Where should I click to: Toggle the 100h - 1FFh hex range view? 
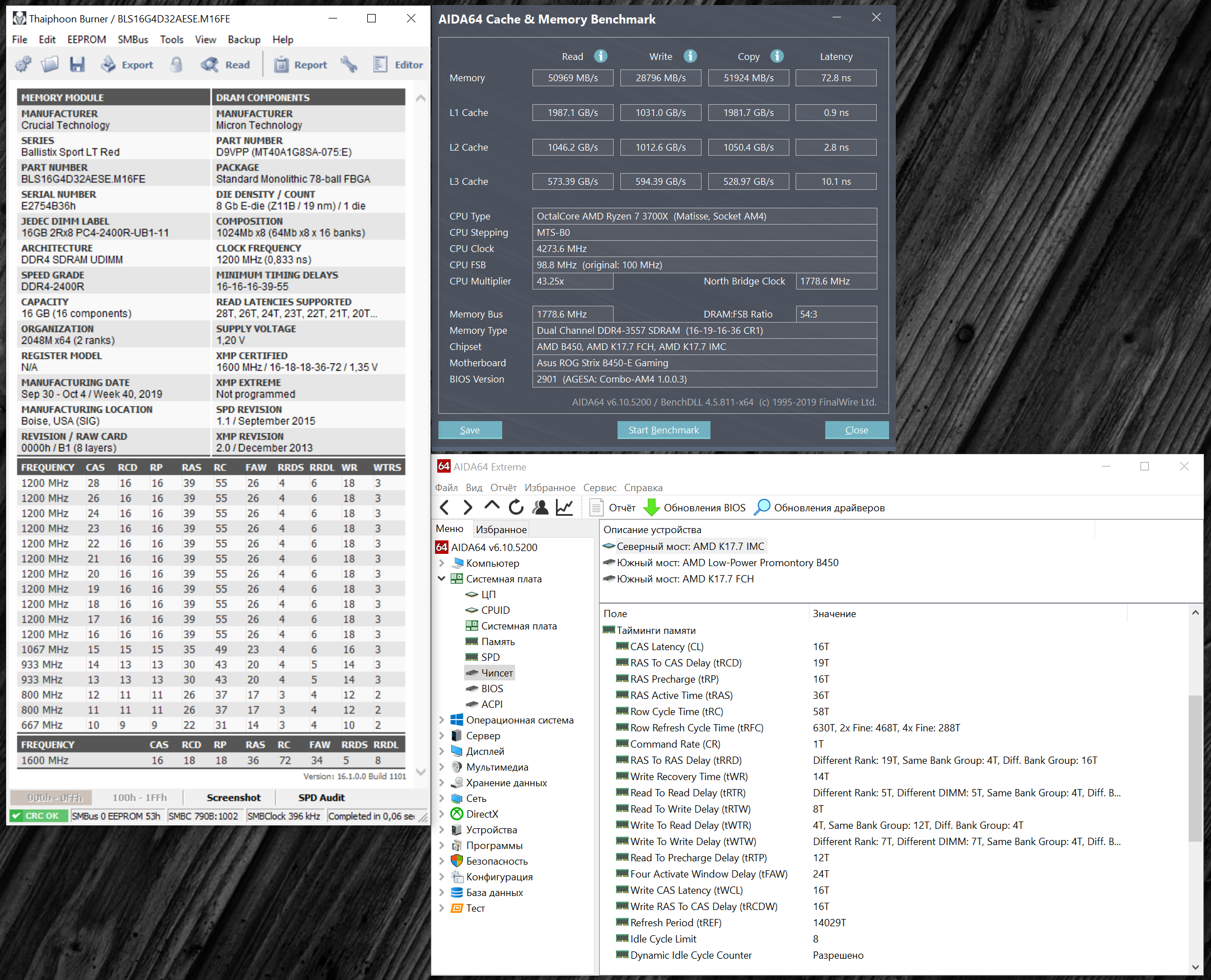(x=139, y=797)
